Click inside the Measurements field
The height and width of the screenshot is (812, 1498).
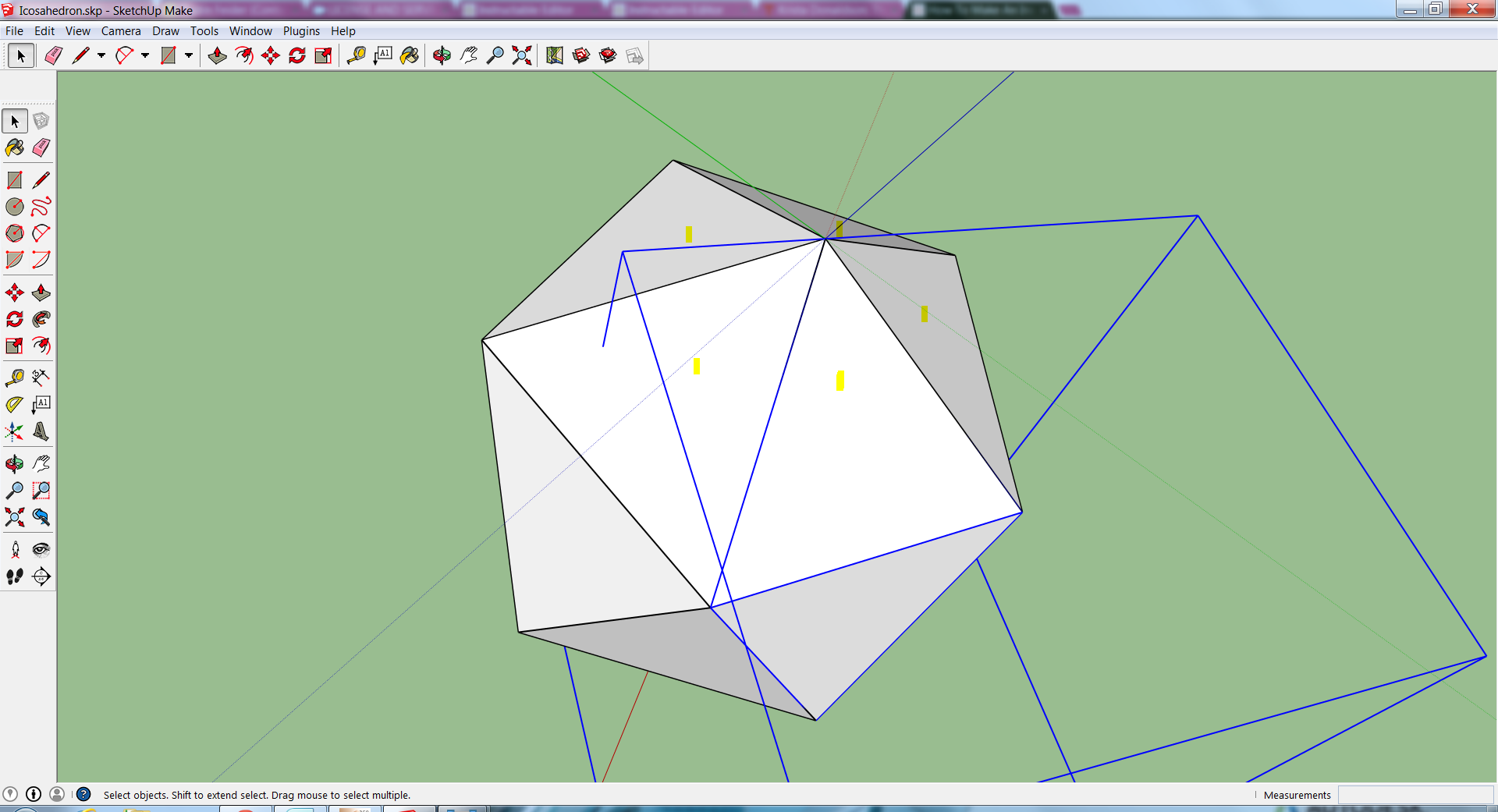point(1416,795)
